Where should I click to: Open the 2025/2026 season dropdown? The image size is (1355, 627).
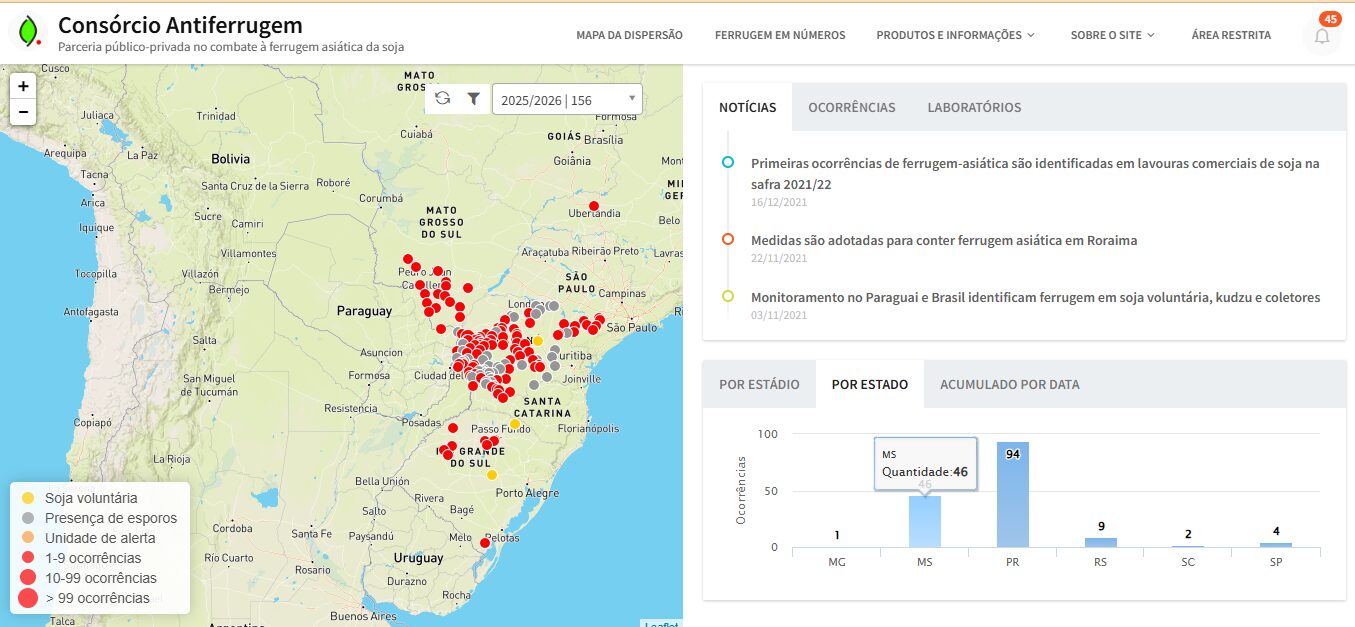click(x=567, y=100)
